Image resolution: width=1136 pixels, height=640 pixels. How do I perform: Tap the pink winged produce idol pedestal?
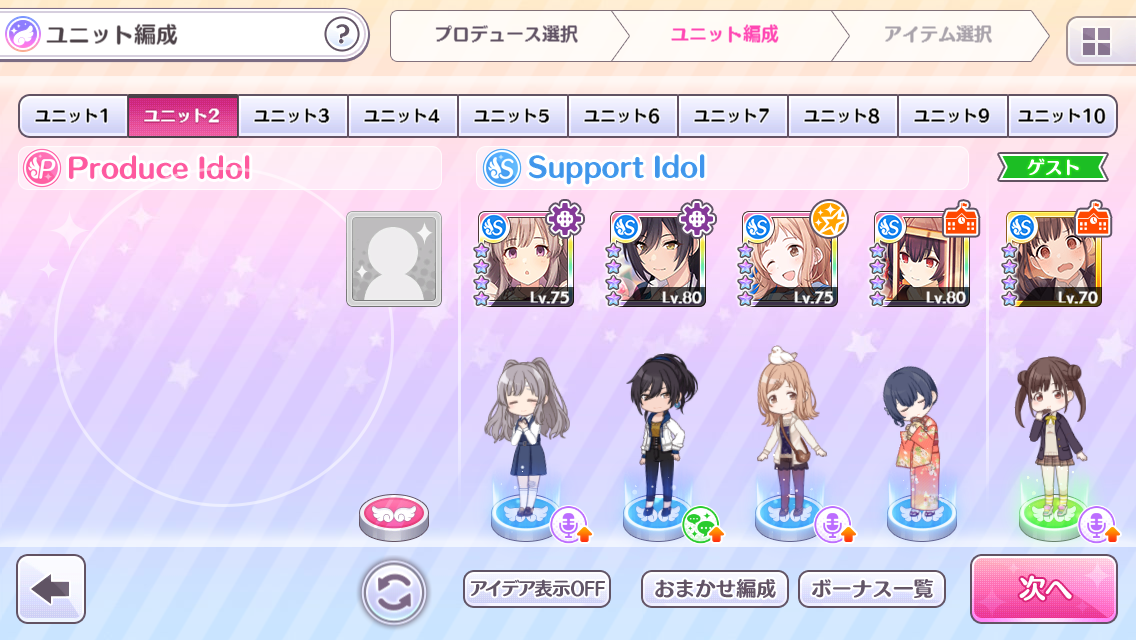tap(394, 517)
